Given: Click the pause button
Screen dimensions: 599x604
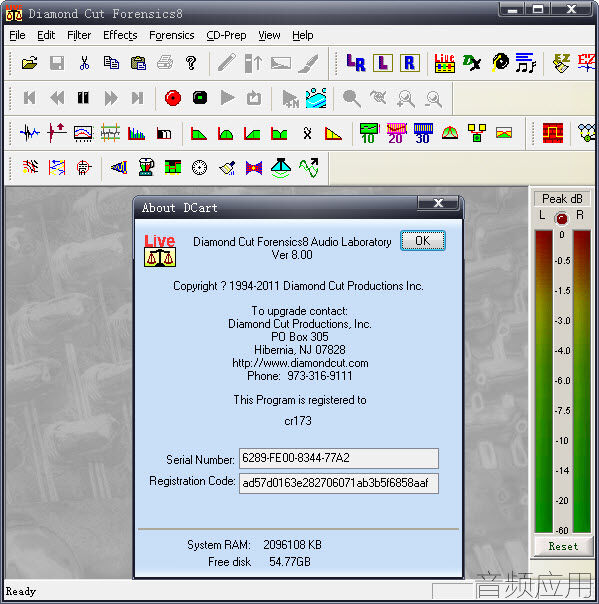Looking at the screenshot, I should (83, 98).
